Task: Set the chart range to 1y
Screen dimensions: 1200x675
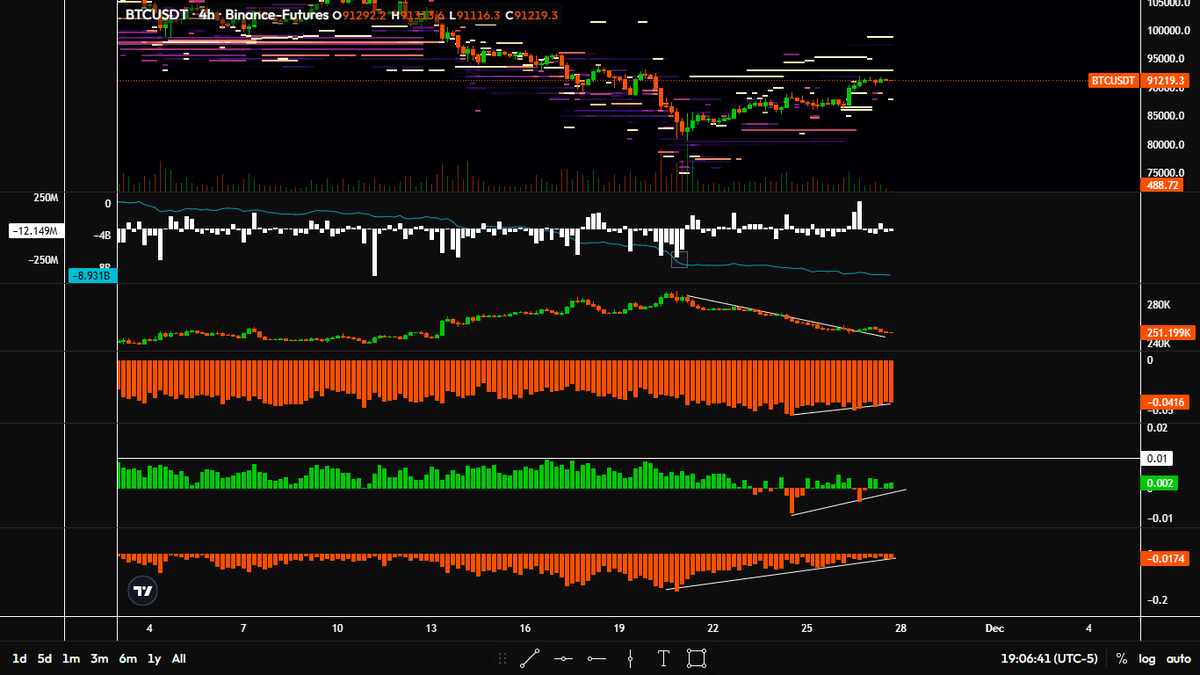Action: click(x=154, y=659)
